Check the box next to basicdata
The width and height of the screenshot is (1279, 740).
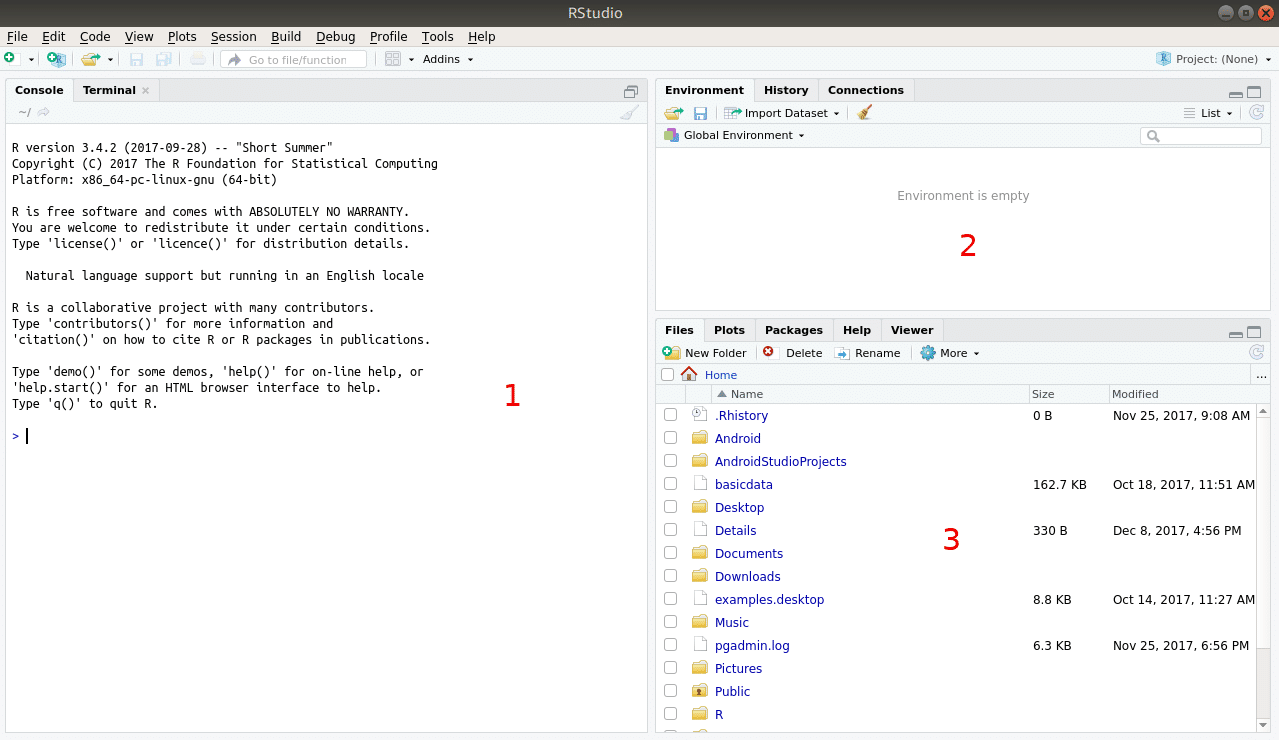[670, 484]
